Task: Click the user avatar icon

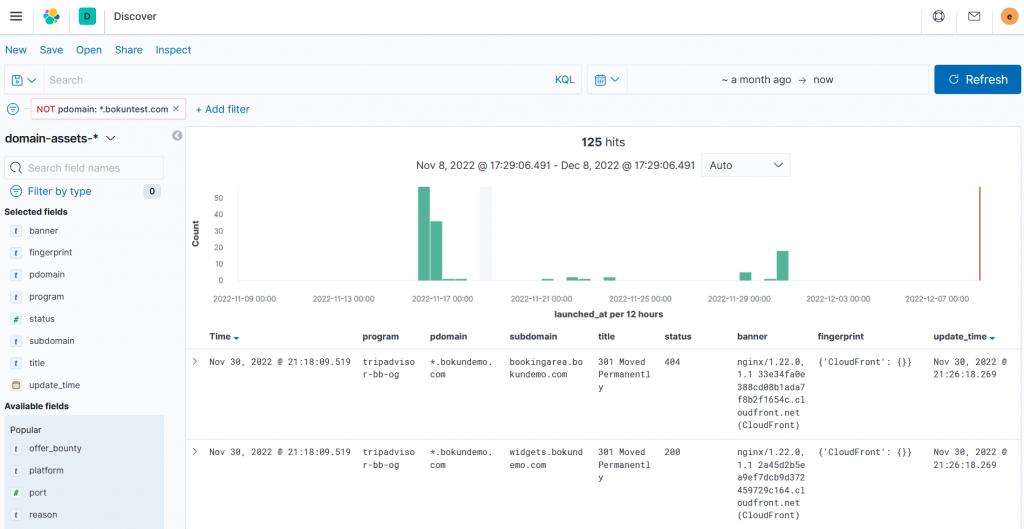Action: 1008,16
